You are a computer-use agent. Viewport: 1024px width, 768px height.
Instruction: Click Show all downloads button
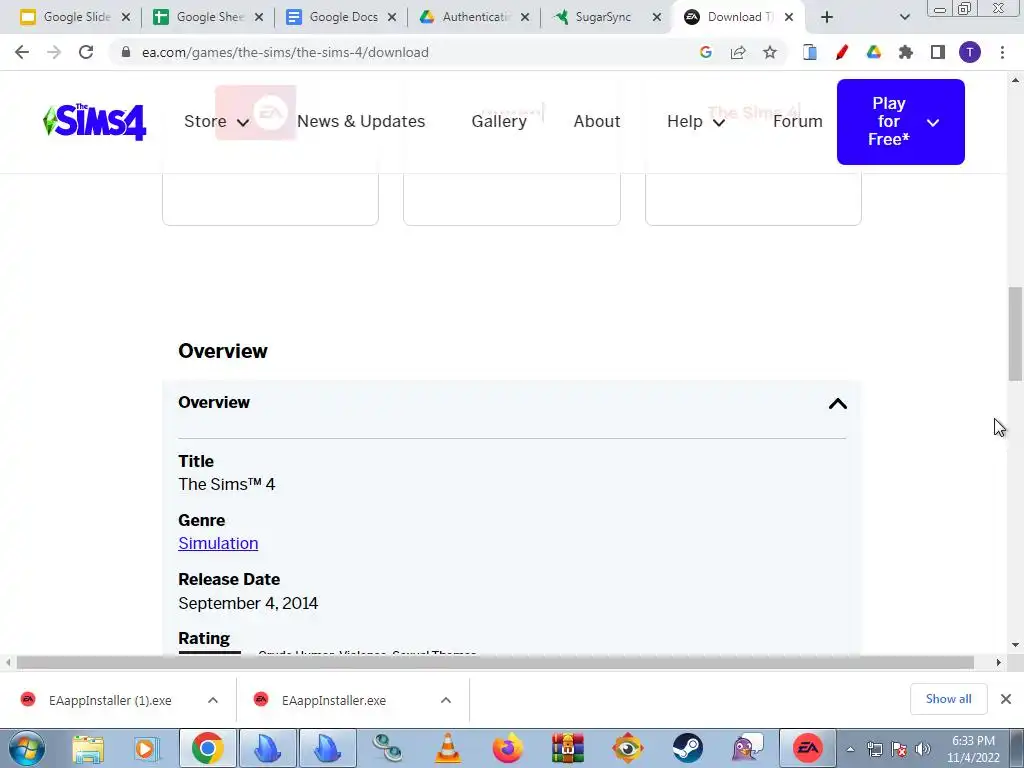click(x=948, y=699)
